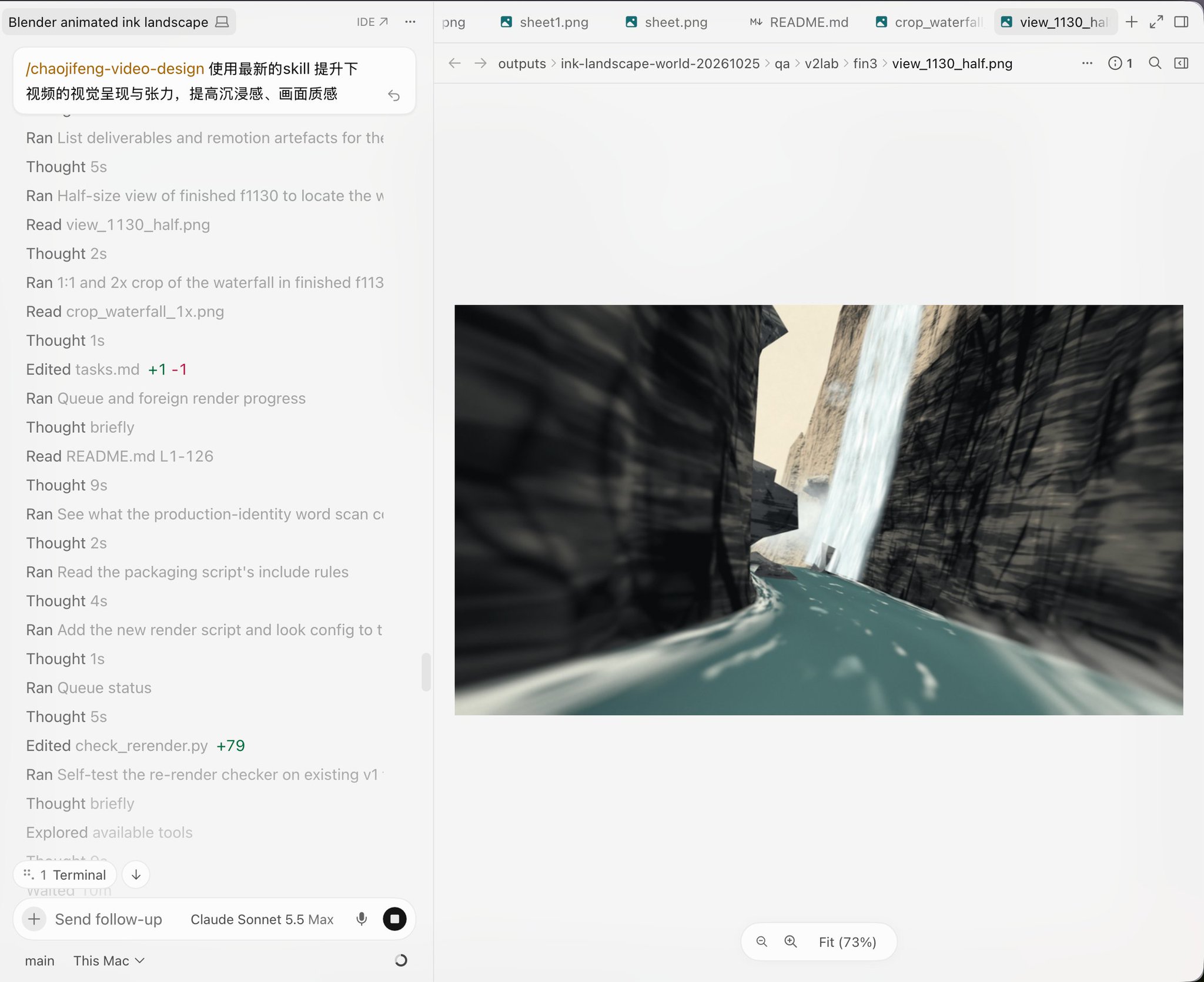Switch to the sheet.png tab

(666, 22)
